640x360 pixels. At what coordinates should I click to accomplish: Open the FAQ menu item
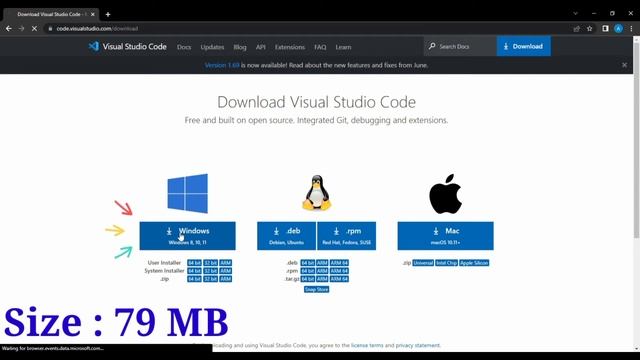click(x=320, y=47)
